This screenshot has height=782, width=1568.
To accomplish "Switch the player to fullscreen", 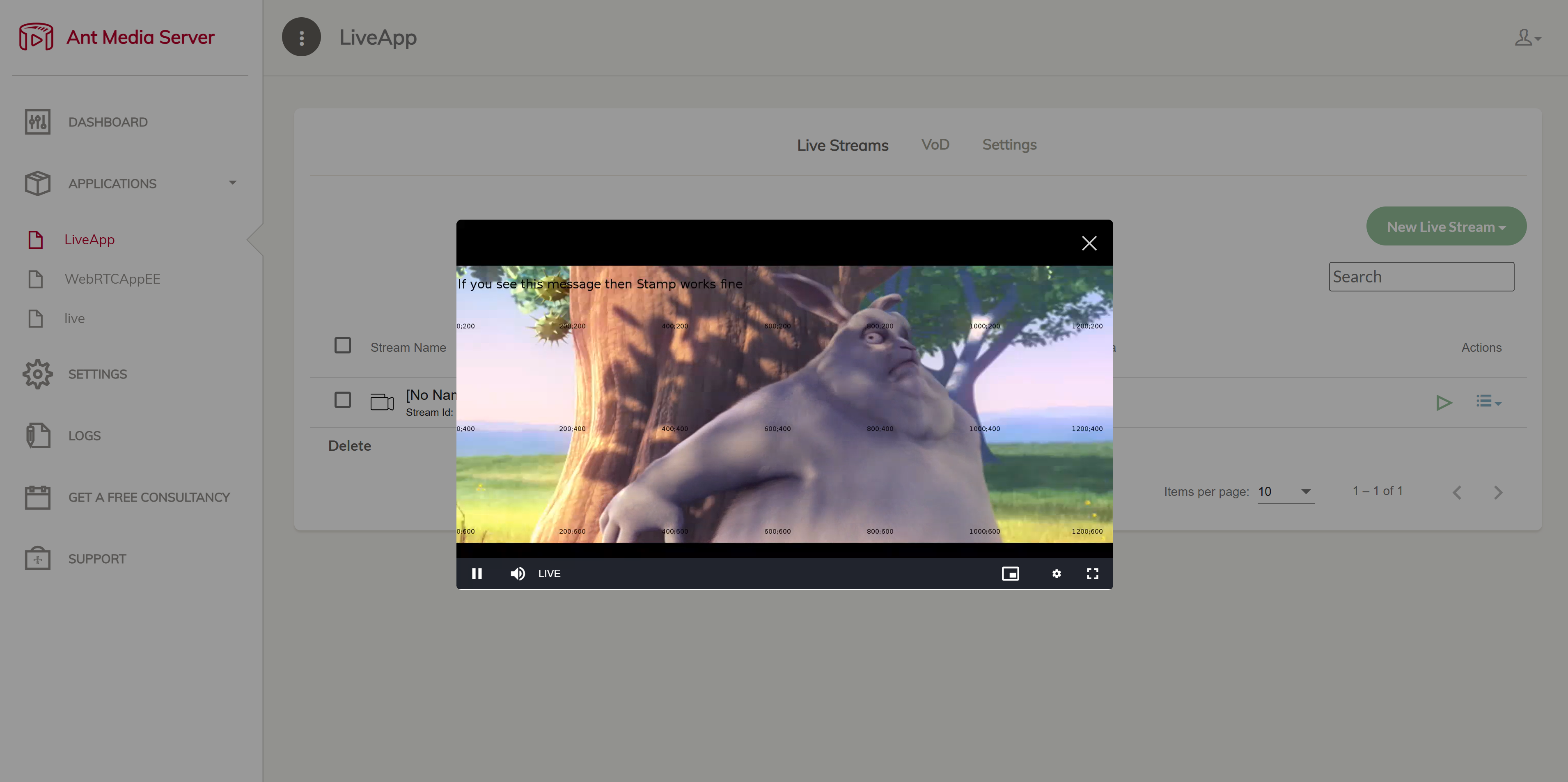I will pos(1093,573).
